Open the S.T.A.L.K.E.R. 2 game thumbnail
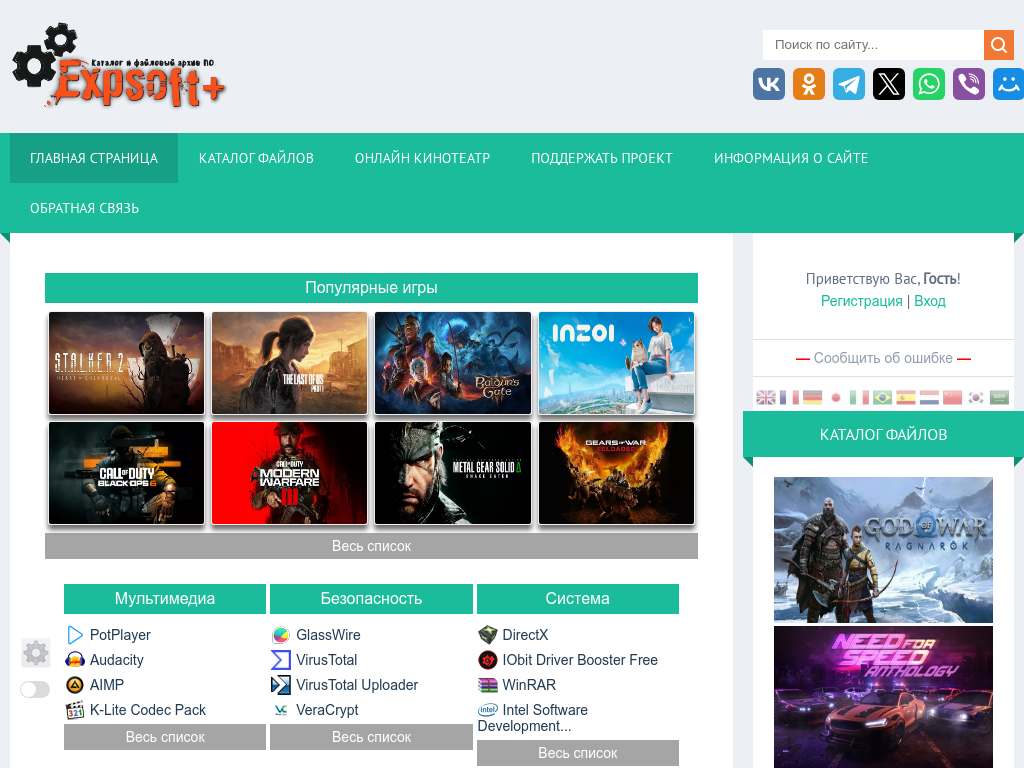 coord(127,363)
